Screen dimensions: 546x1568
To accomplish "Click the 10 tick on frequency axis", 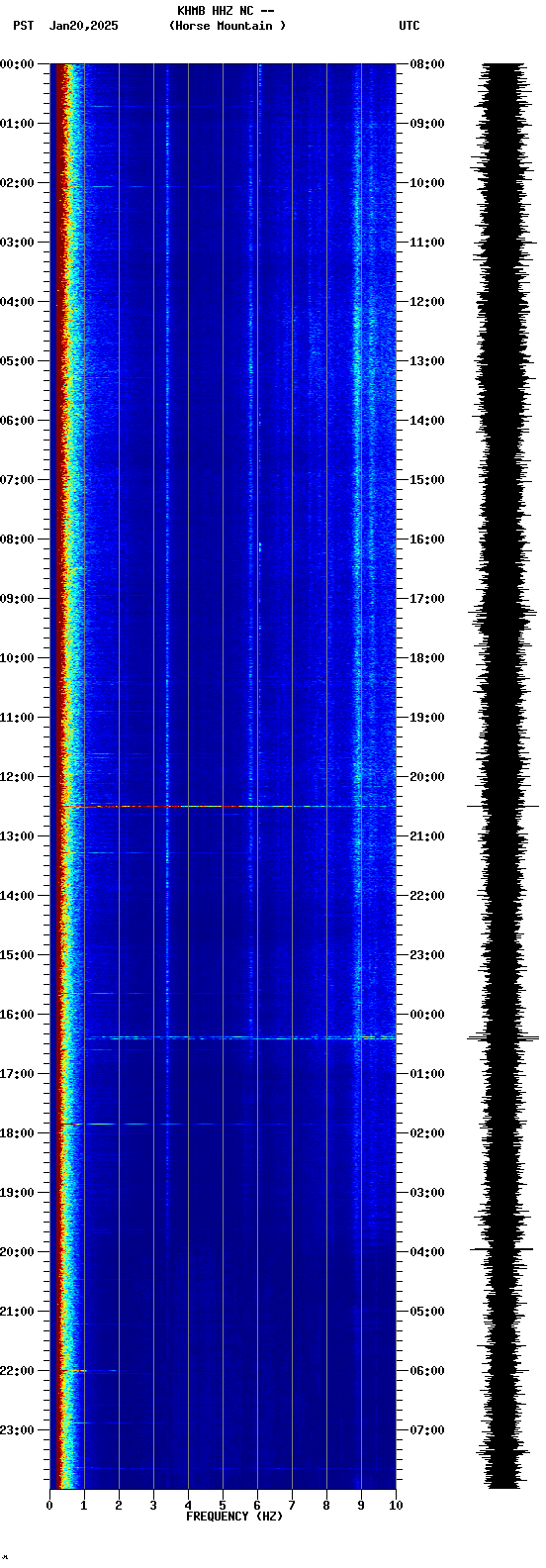I will (x=396, y=1506).
